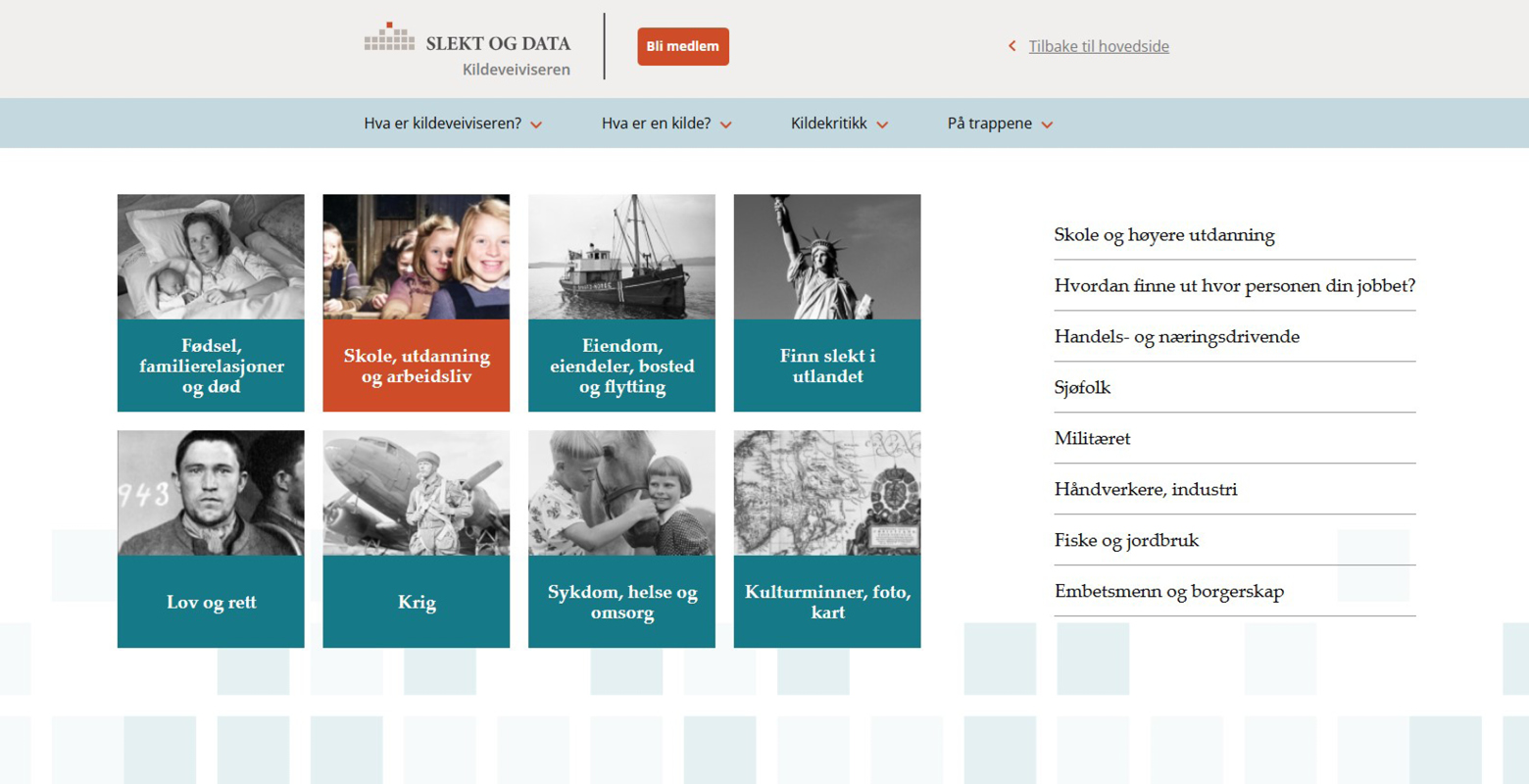Select the Lov og rett tile label
Image resolution: width=1529 pixels, height=784 pixels.
211,602
